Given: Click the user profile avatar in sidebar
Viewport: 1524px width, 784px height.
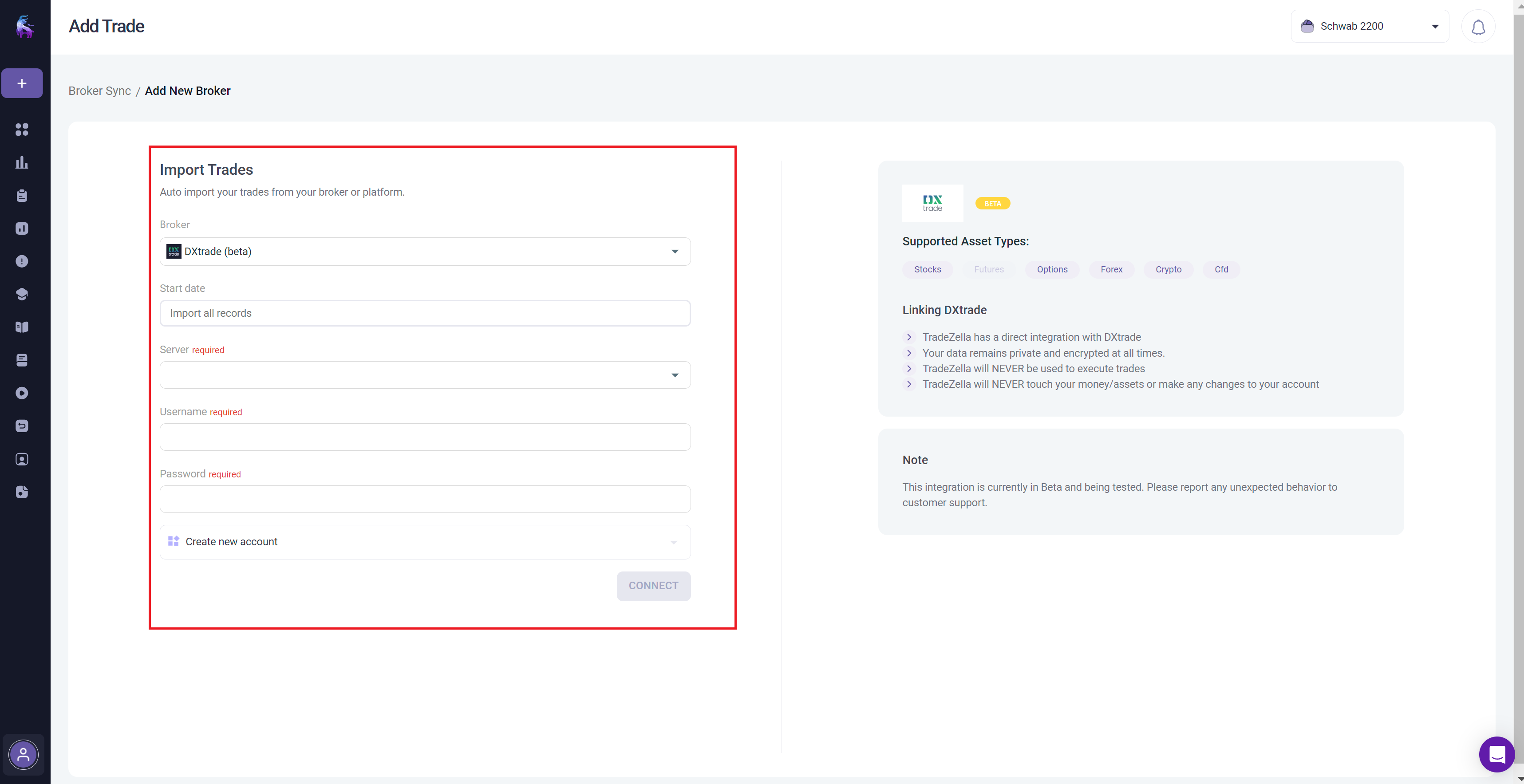Looking at the screenshot, I should (x=24, y=754).
